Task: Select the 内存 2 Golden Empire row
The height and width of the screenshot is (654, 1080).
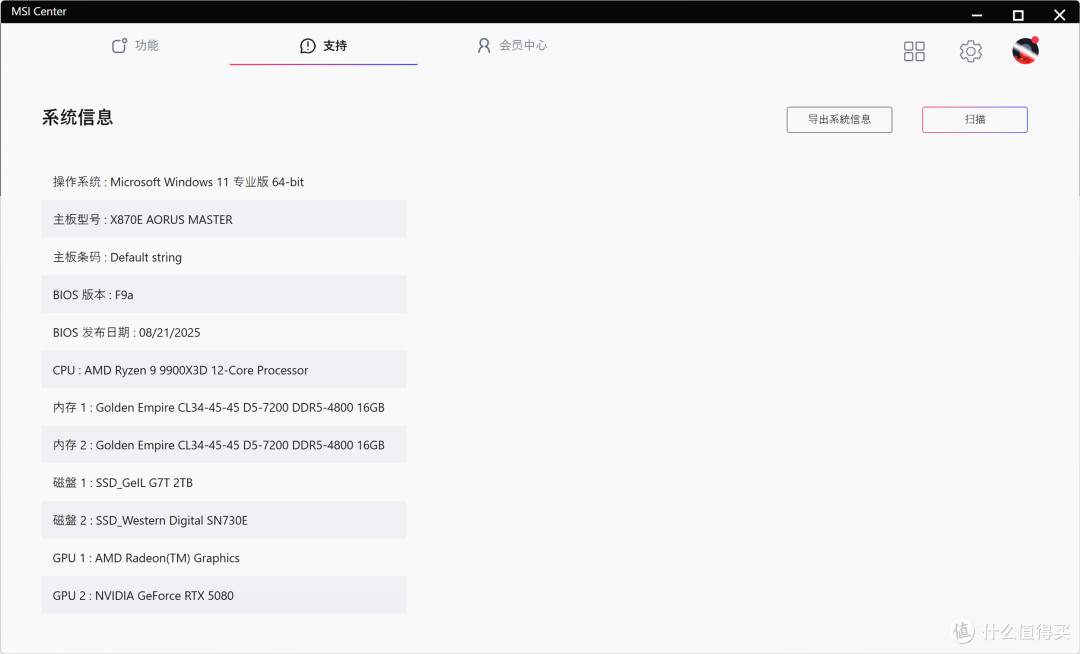Action: (x=224, y=445)
